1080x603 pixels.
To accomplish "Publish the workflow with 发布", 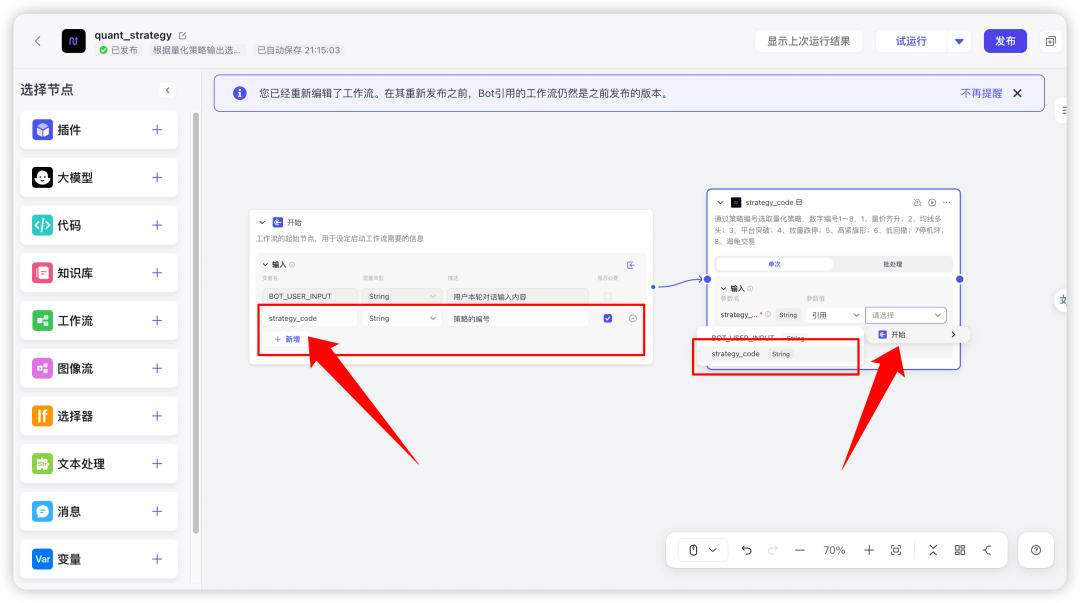I will [1005, 41].
